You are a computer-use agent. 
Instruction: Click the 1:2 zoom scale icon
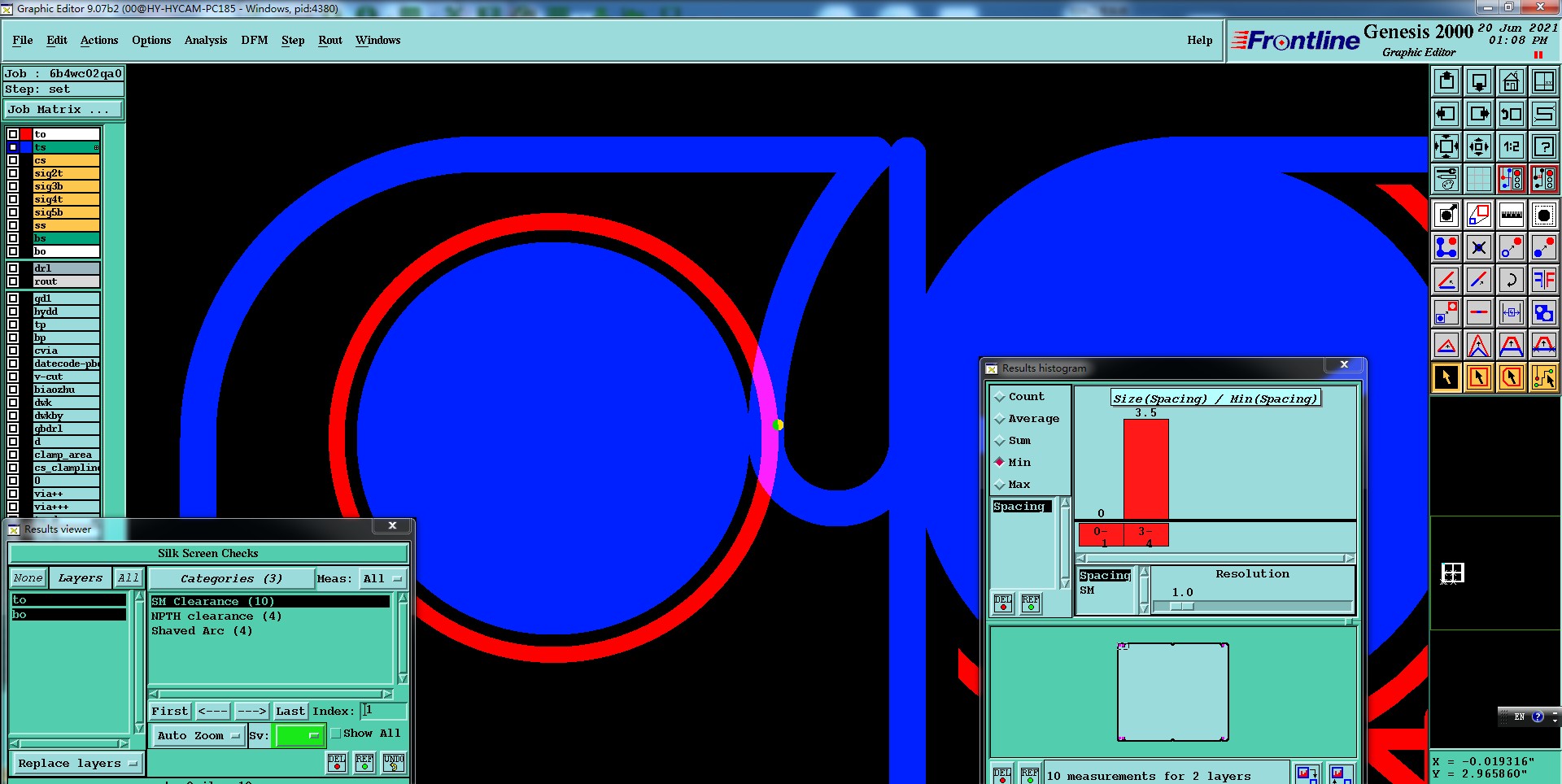point(1512,146)
